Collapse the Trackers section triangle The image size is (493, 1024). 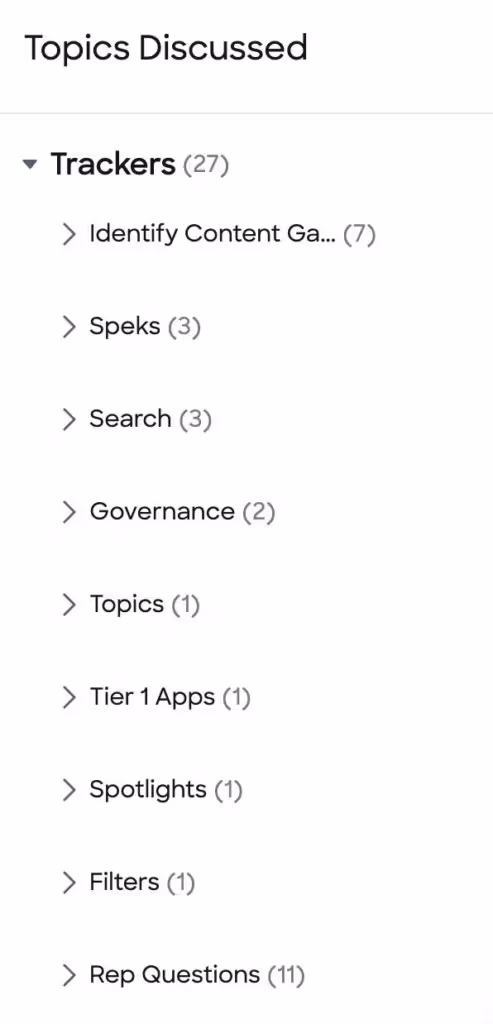(29, 165)
